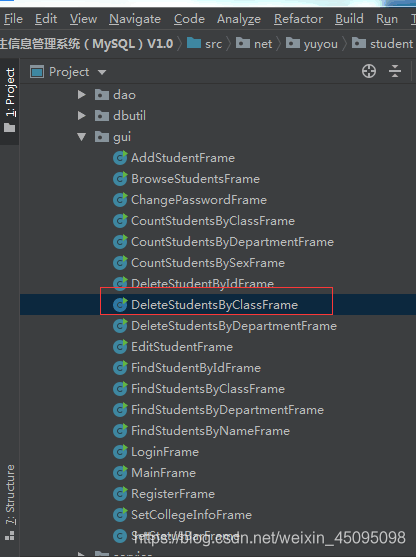Click the MainFrame class icon

[x=120, y=472]
